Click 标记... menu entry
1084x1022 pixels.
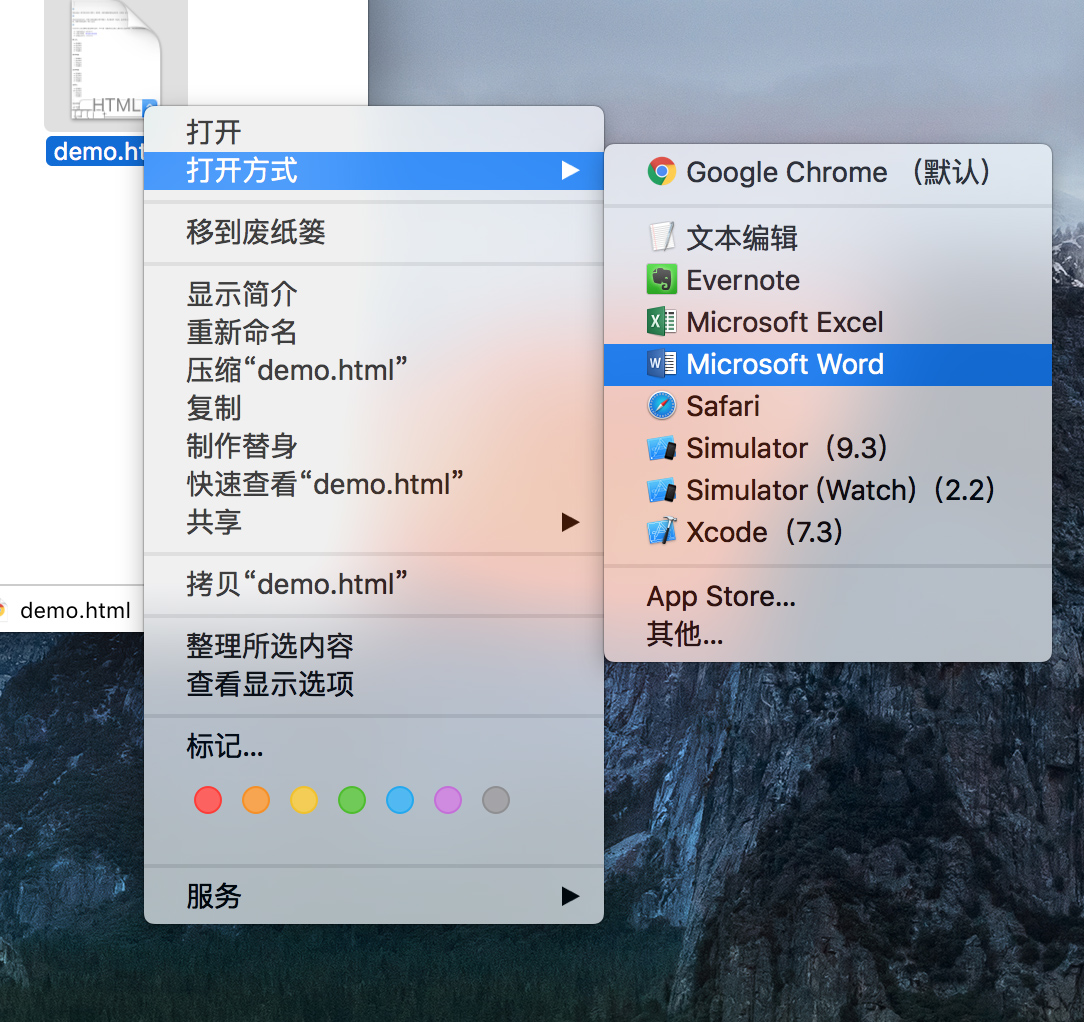tap(373, 746)
